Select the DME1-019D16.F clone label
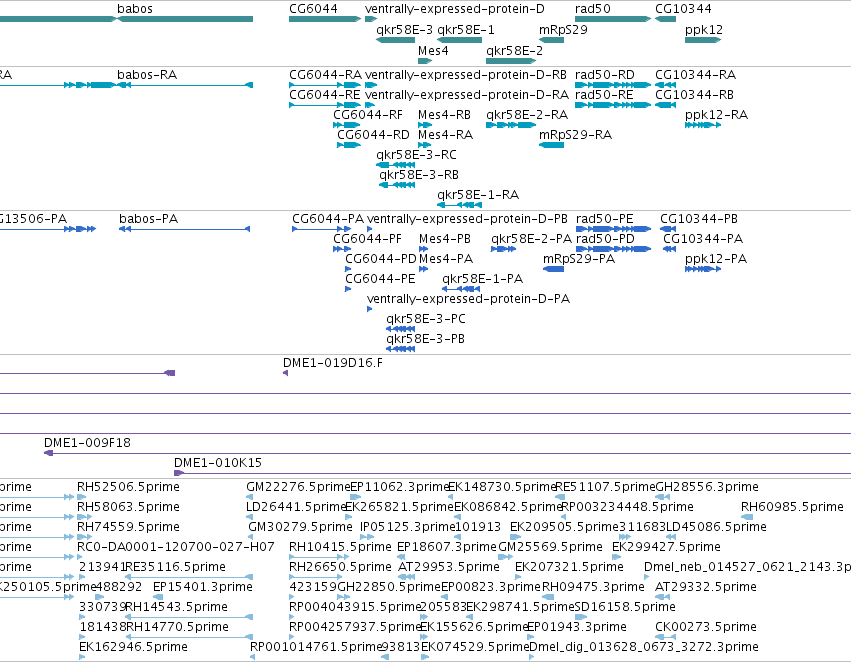This screenshot has width=851, height=662. pyautogui.click(x=333, y=363)
